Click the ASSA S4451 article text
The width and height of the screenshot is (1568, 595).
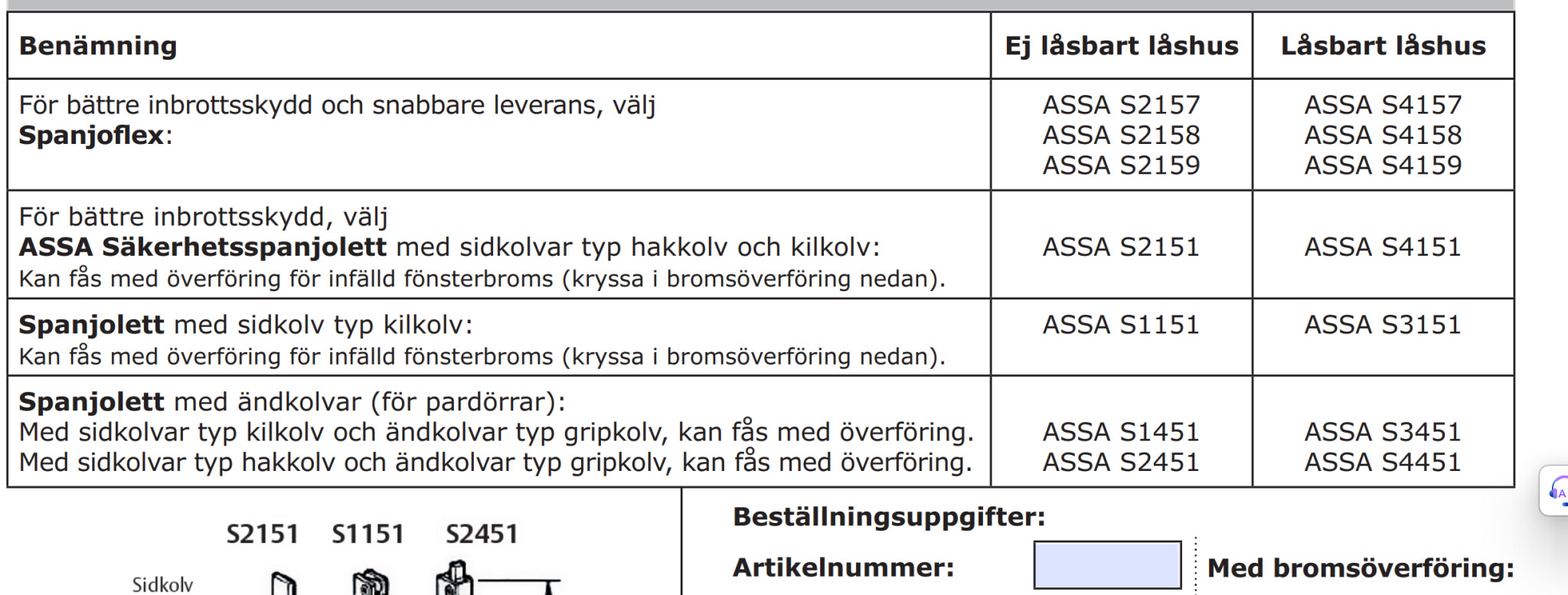(x=1383, y=463)
